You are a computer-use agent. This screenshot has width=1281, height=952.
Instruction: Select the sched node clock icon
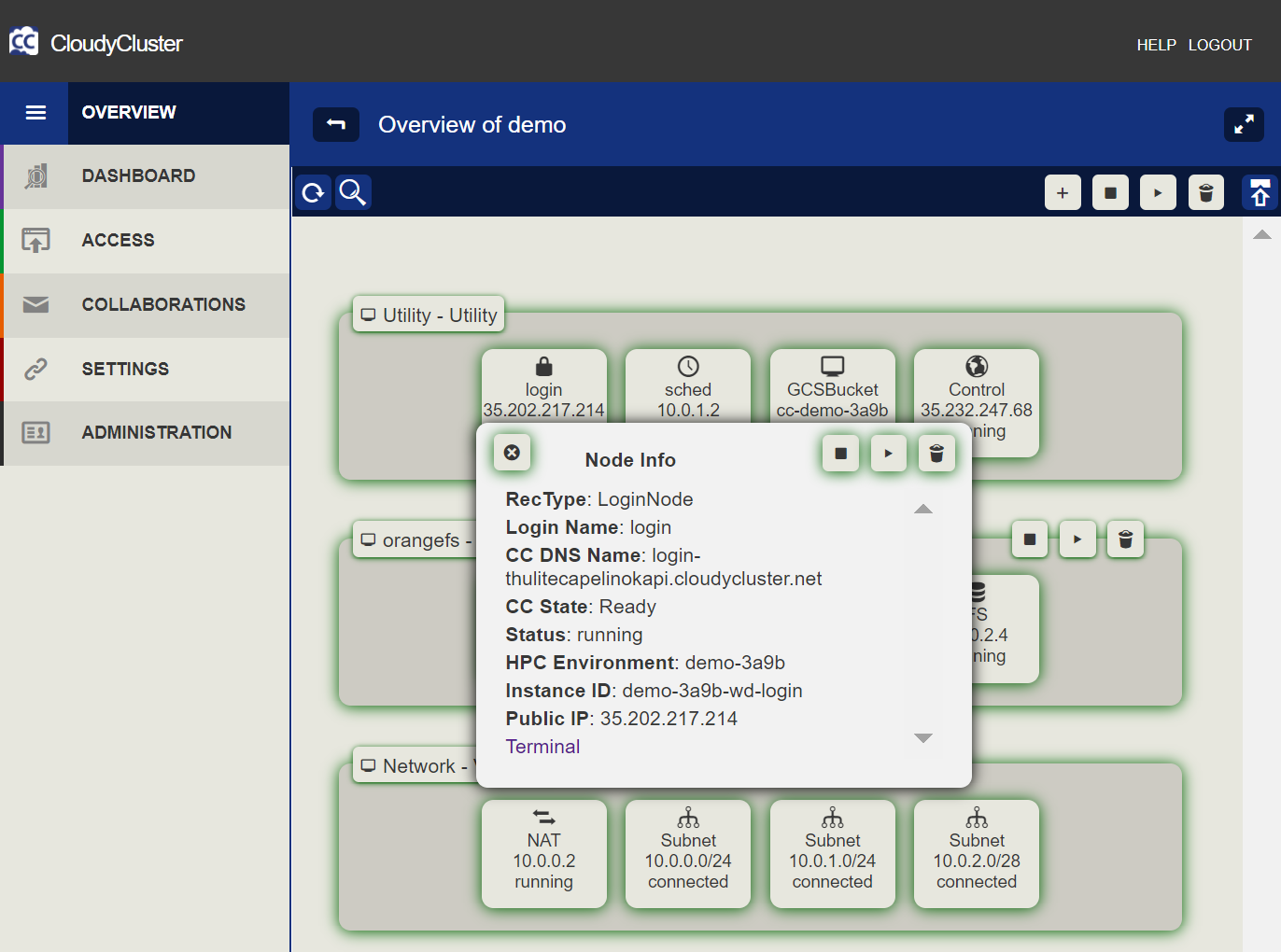coord(688,366)
